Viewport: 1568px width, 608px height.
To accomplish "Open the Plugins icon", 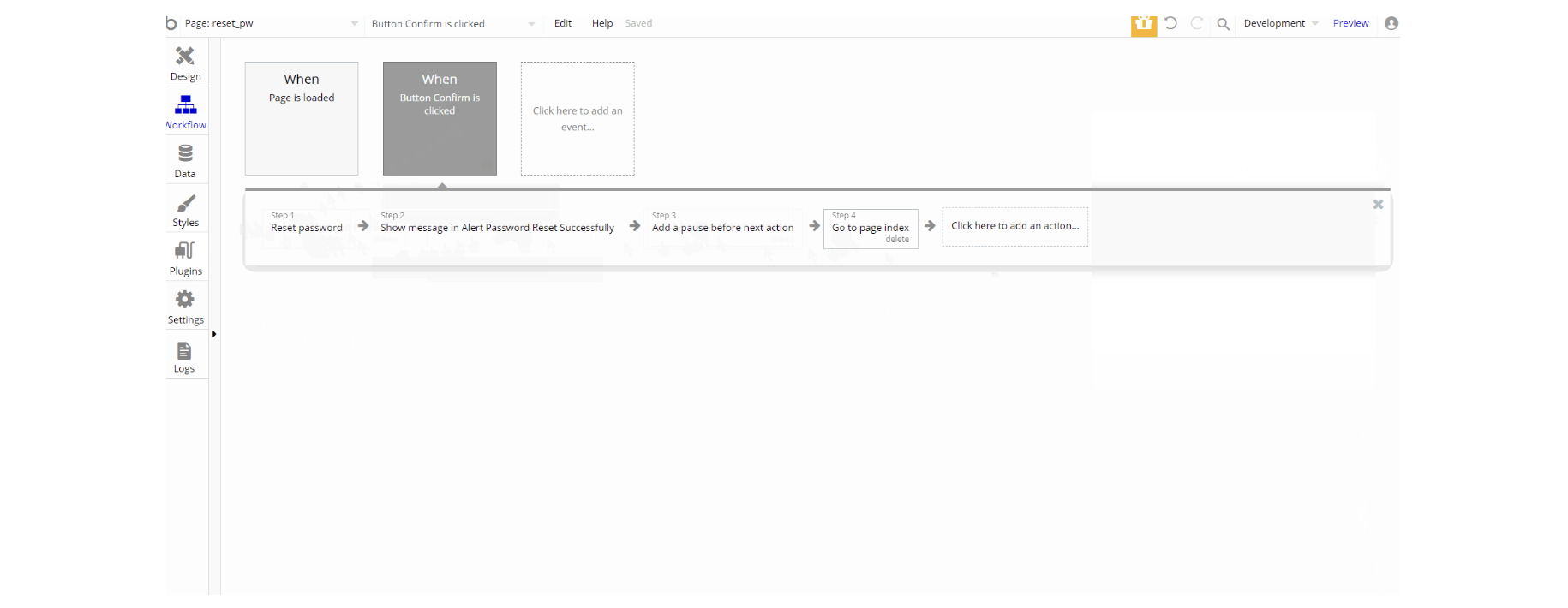I will [x=185, y=251].
